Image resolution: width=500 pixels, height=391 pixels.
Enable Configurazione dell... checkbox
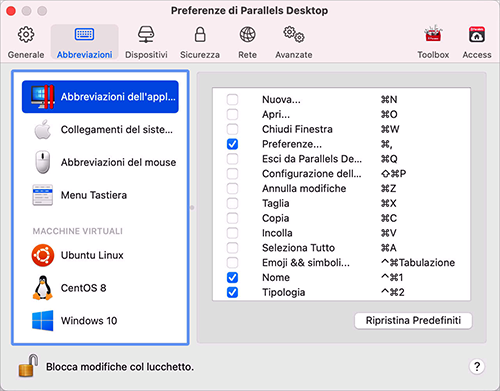coord(232,174)
